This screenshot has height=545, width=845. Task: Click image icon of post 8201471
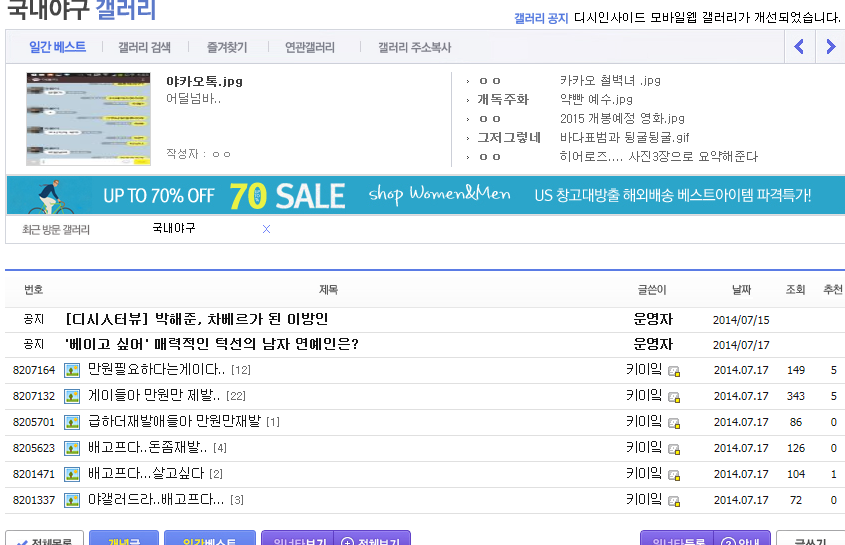(72, 474)
